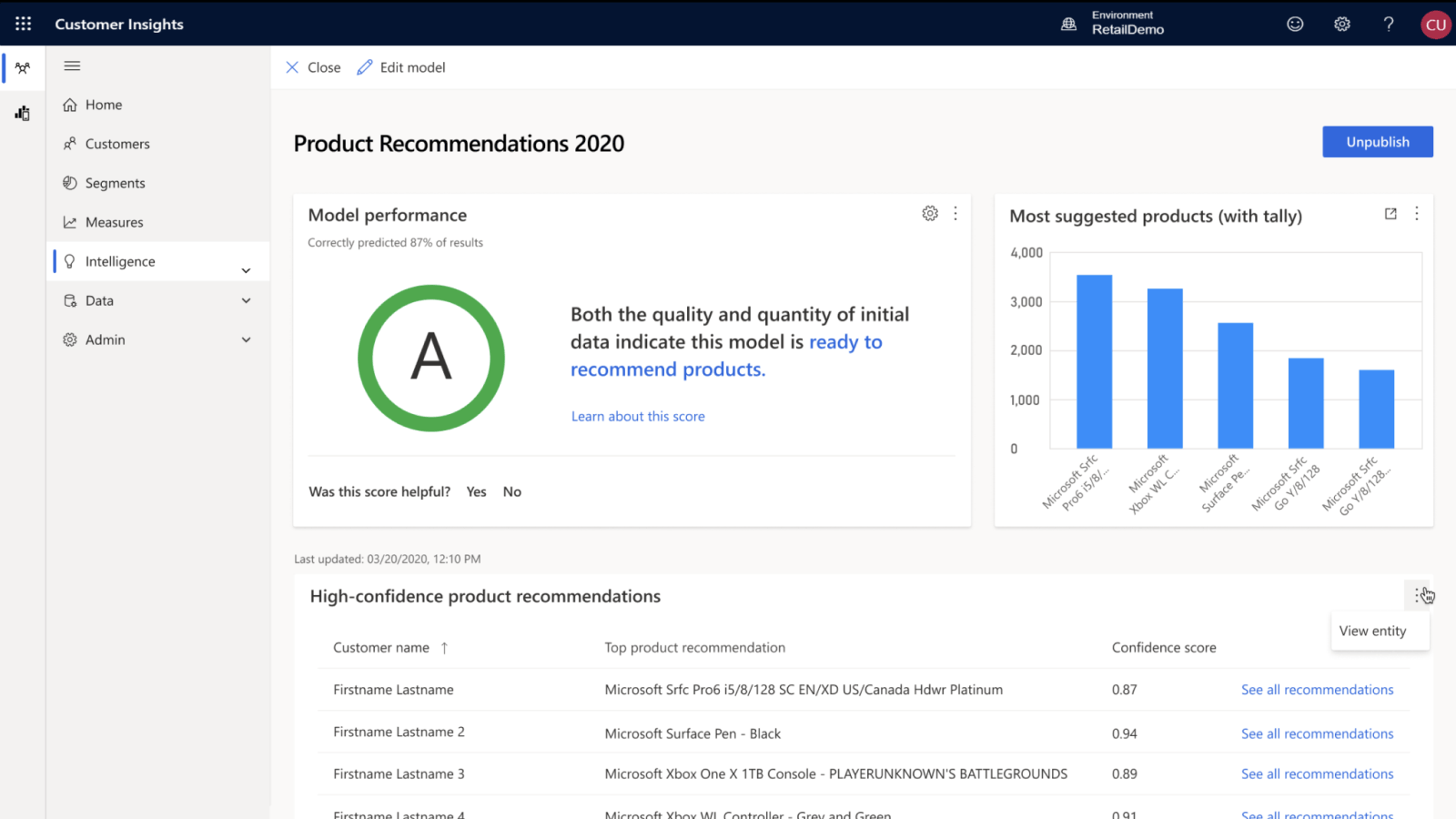Click the help question mark icon

(x=1389, y=24)
